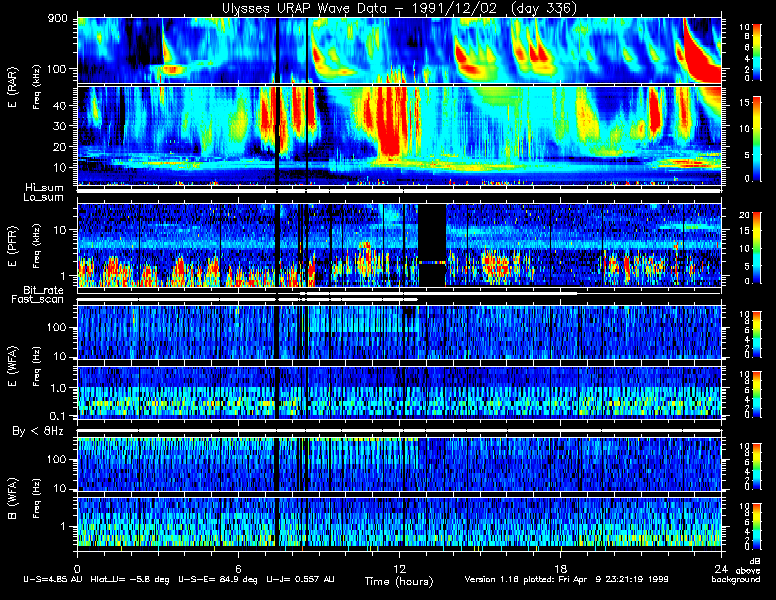Click the E (WFA) 0.1–1.0 Hz spectrogram
Viewport: 776px width, 600px height.
[x=399, y=393]
